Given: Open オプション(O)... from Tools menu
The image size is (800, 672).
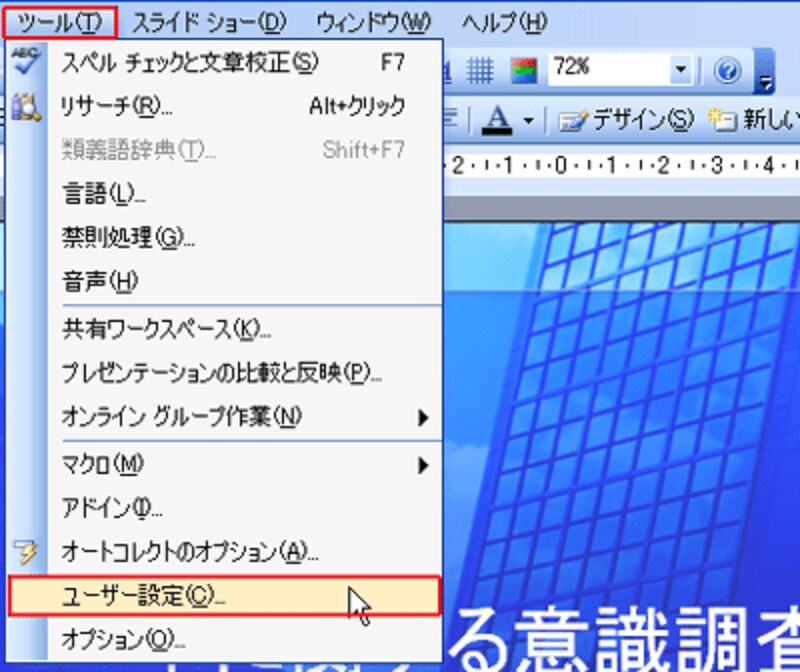Looking at the screenshot, I should [224, 639].
